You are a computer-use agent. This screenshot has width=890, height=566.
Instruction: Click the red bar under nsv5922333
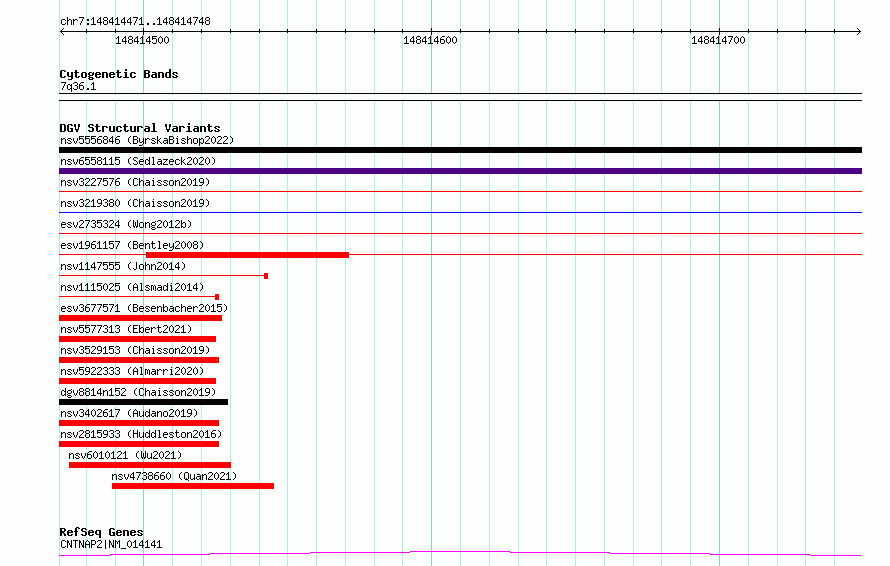click(137, 381)
